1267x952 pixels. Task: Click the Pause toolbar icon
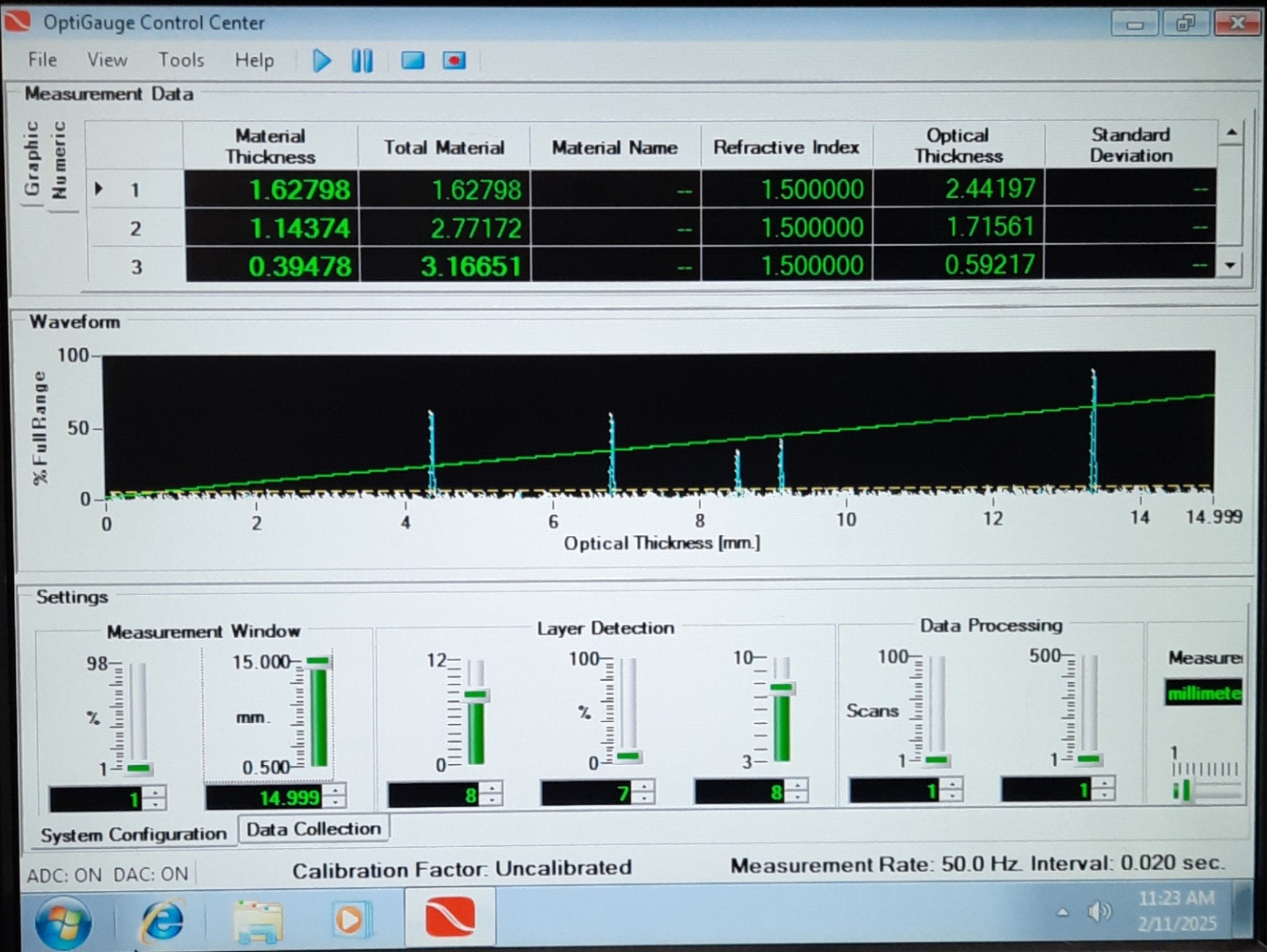362,61
